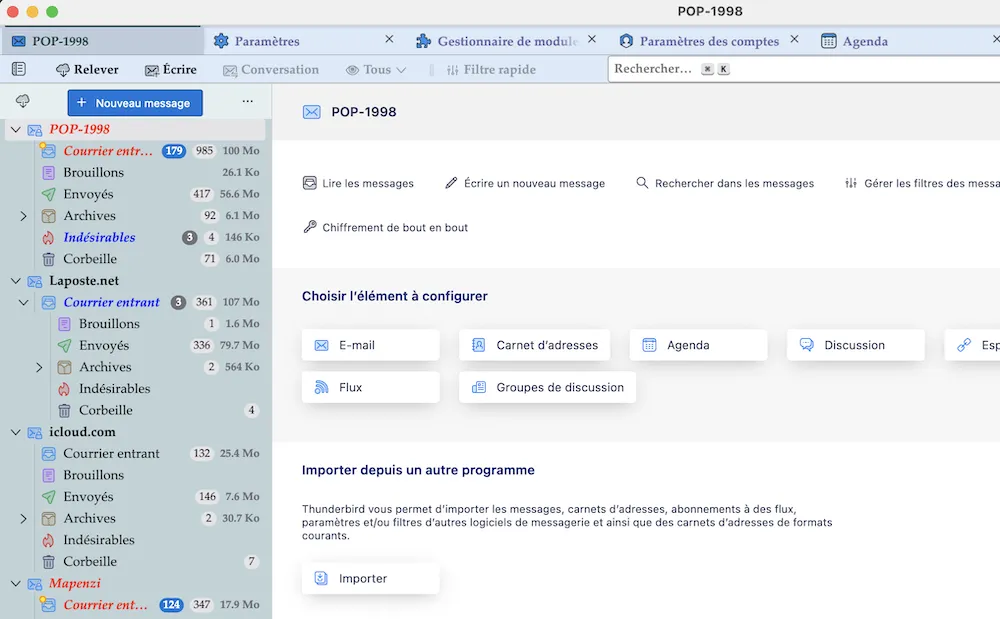This screenshot has height=619, width=1000.
Task: Click the icloud.com account icon
Action: [35, 432]
